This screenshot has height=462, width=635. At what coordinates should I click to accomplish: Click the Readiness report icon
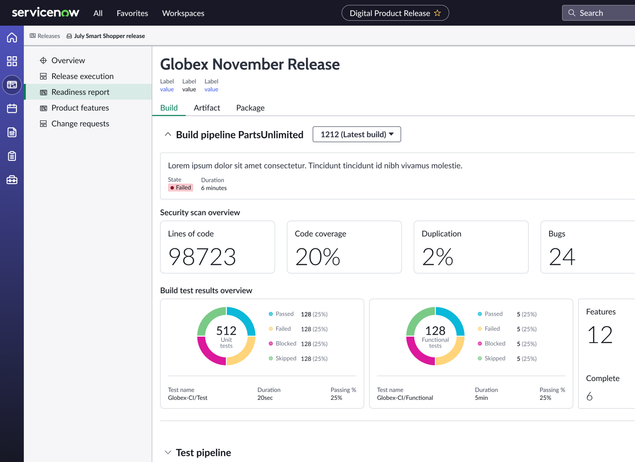coord(43,92)
